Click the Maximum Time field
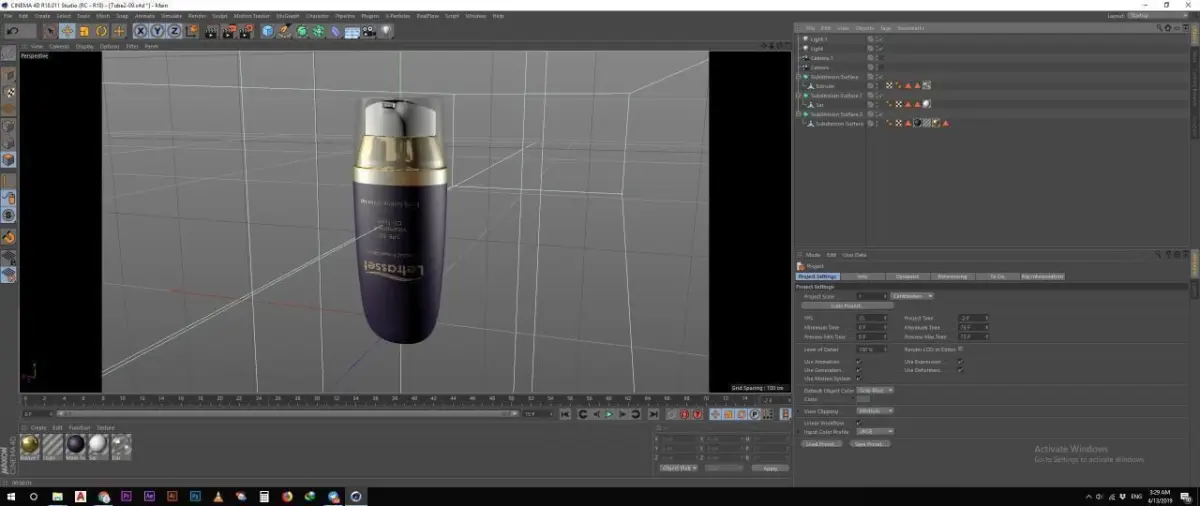 pyautogui.click(x=974, y=327)
